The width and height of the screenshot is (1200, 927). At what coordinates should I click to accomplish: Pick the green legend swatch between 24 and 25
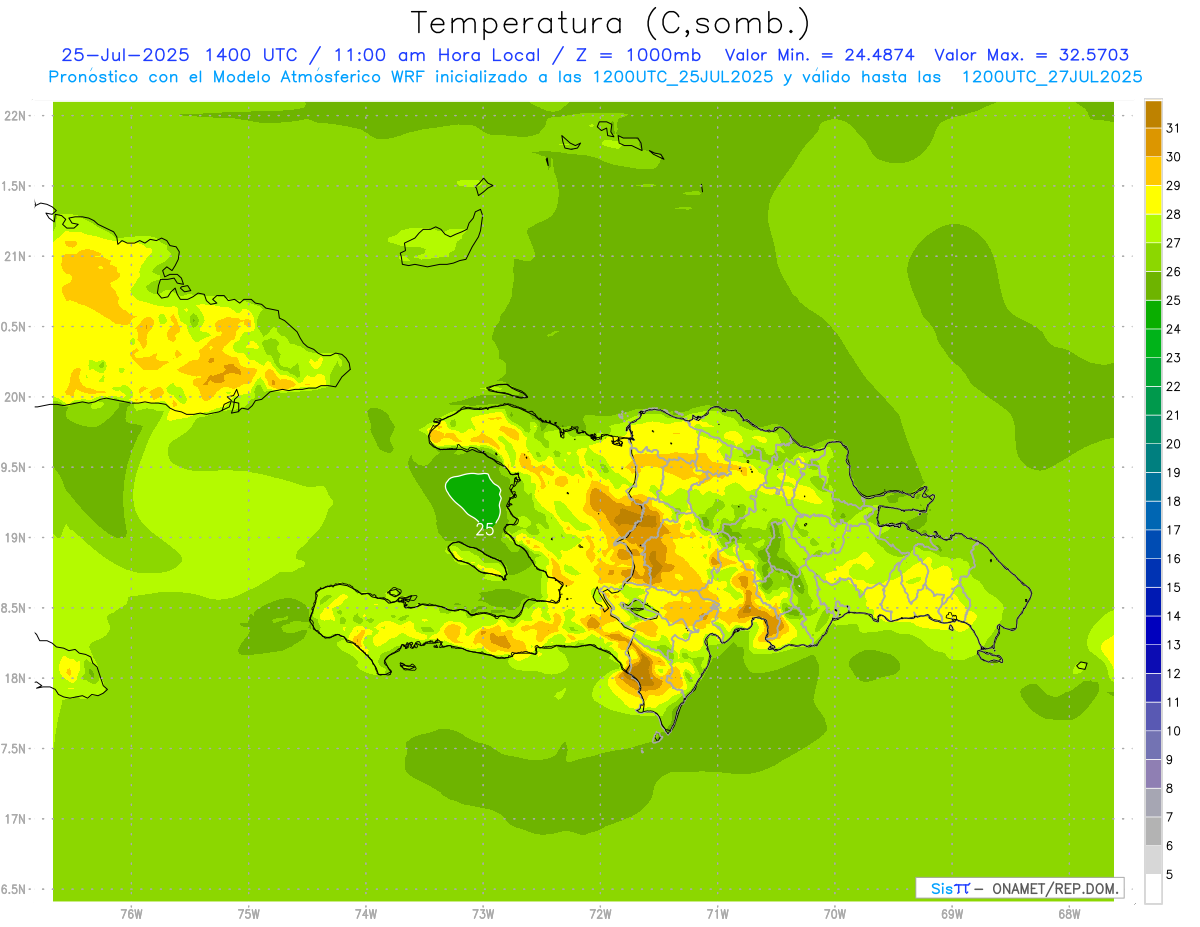[1153, 314]
